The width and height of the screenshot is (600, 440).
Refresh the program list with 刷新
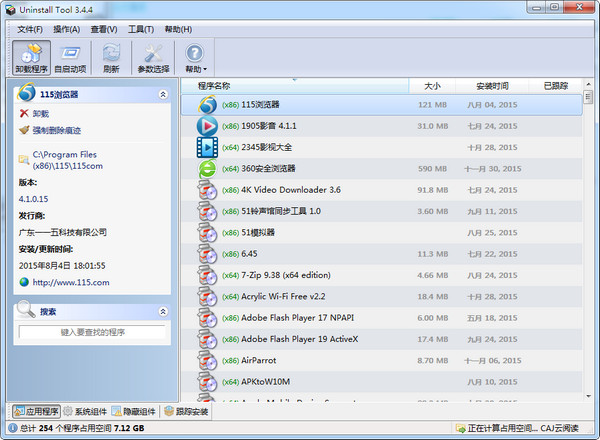111,58
